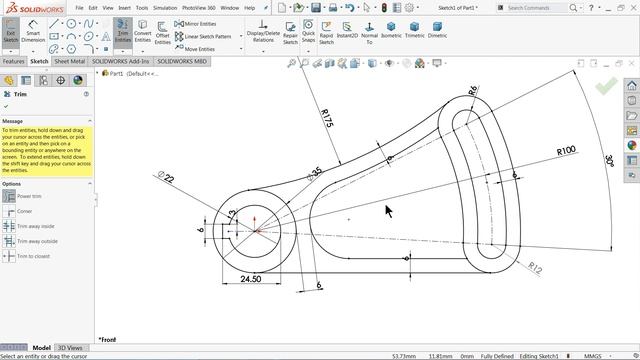Image resolution: width=640 pixels, height=360 pixels.
Task: Select Power trim option
Action: [x=22, y=196]
